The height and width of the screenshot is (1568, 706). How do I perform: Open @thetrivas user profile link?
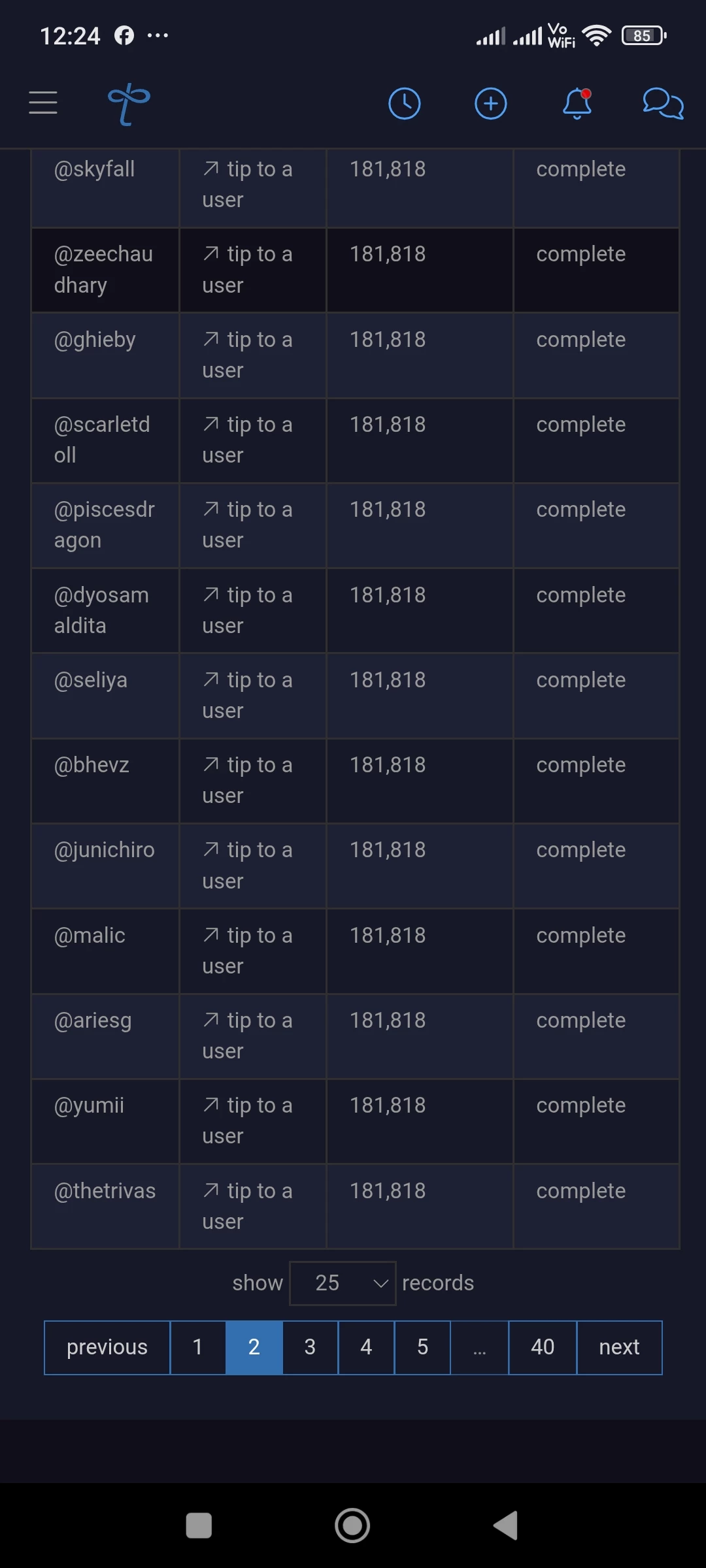pyautogui.click(x=105, y=1191)
